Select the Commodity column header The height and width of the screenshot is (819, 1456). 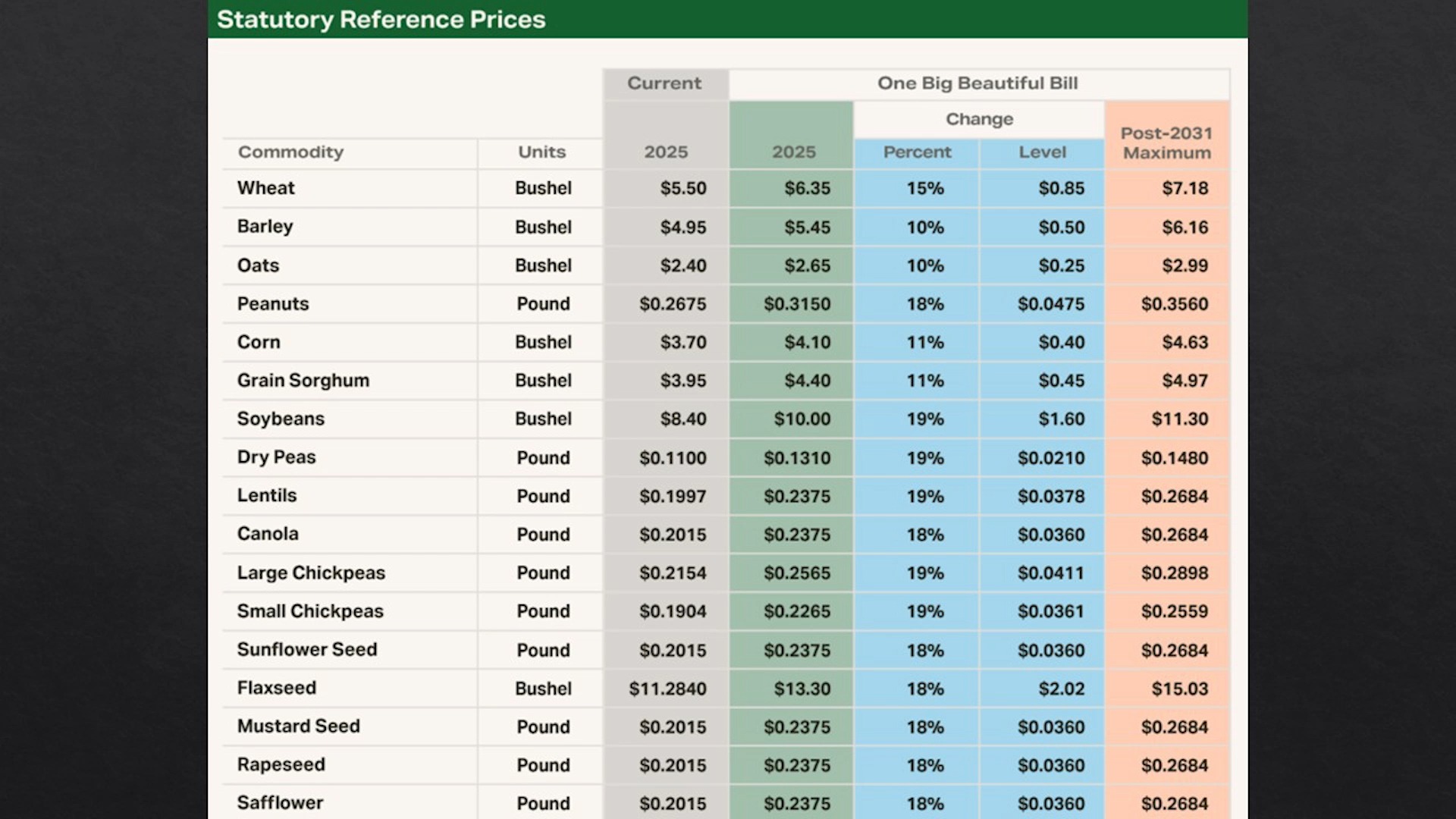290,152
